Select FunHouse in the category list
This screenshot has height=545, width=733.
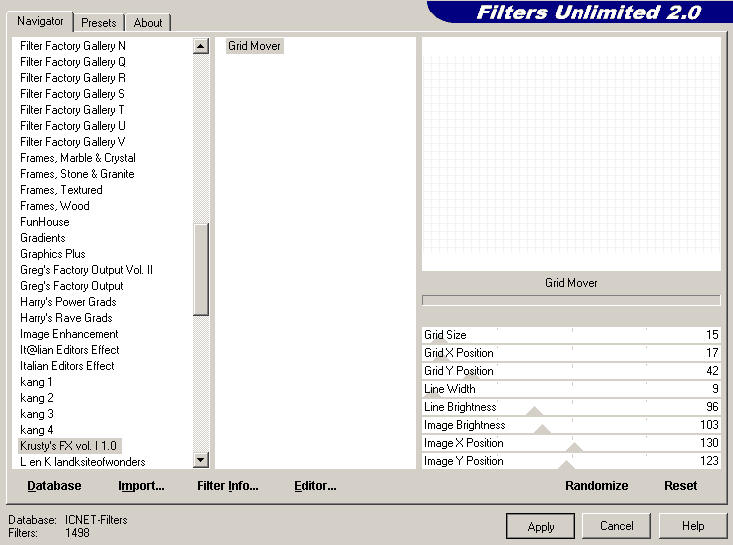(x=45, y=222)
